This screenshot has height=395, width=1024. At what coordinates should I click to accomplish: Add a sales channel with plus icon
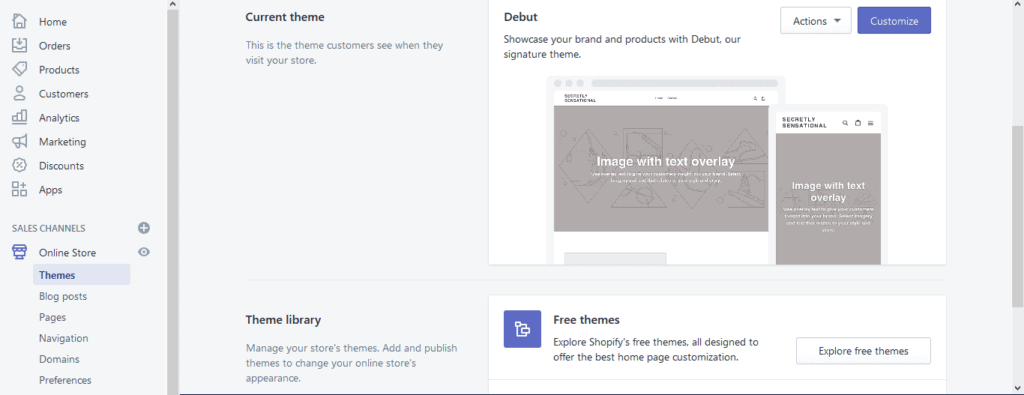coord(144,228)
